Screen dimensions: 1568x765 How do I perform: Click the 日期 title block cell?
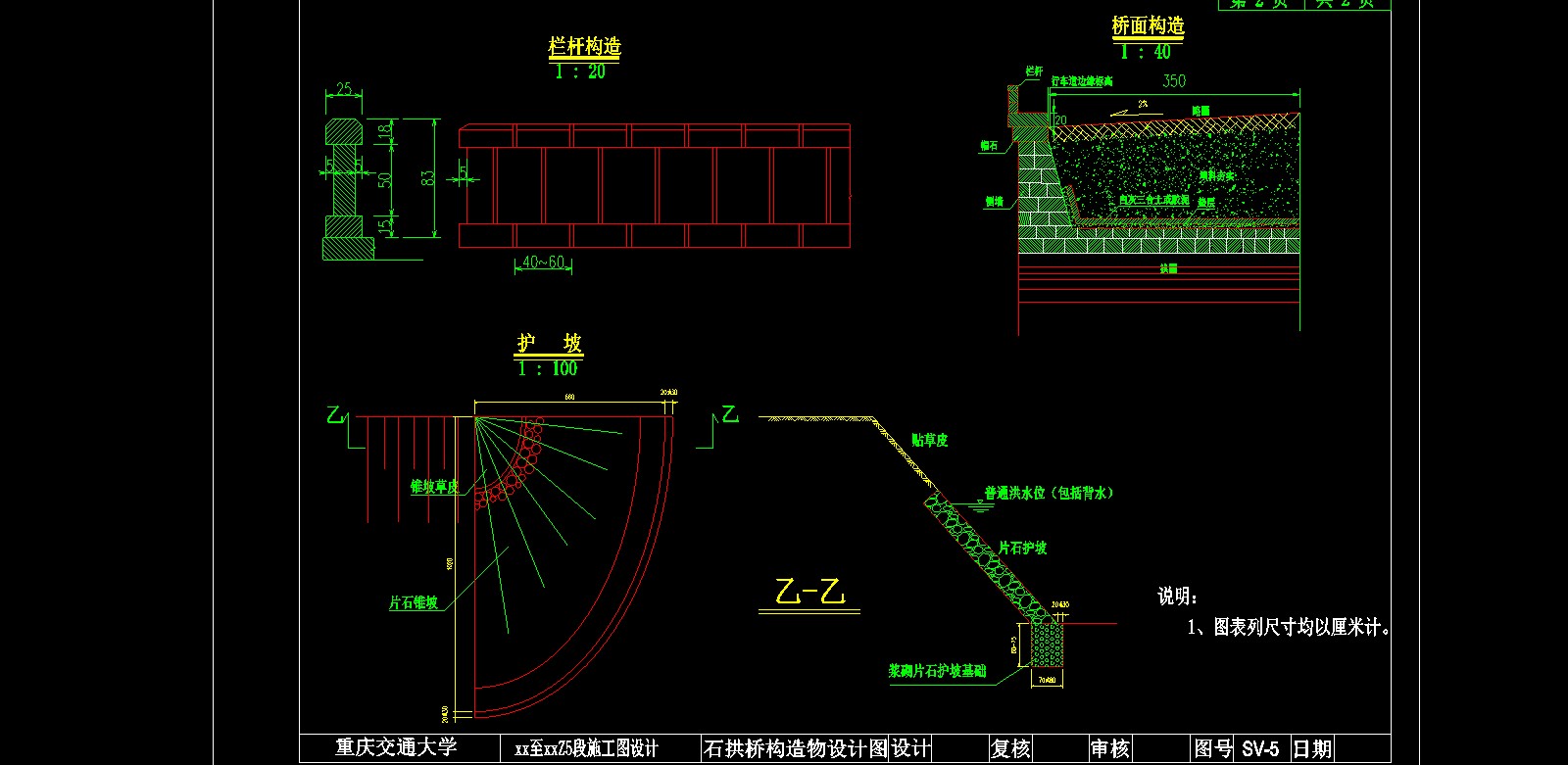click(1312, 749)
